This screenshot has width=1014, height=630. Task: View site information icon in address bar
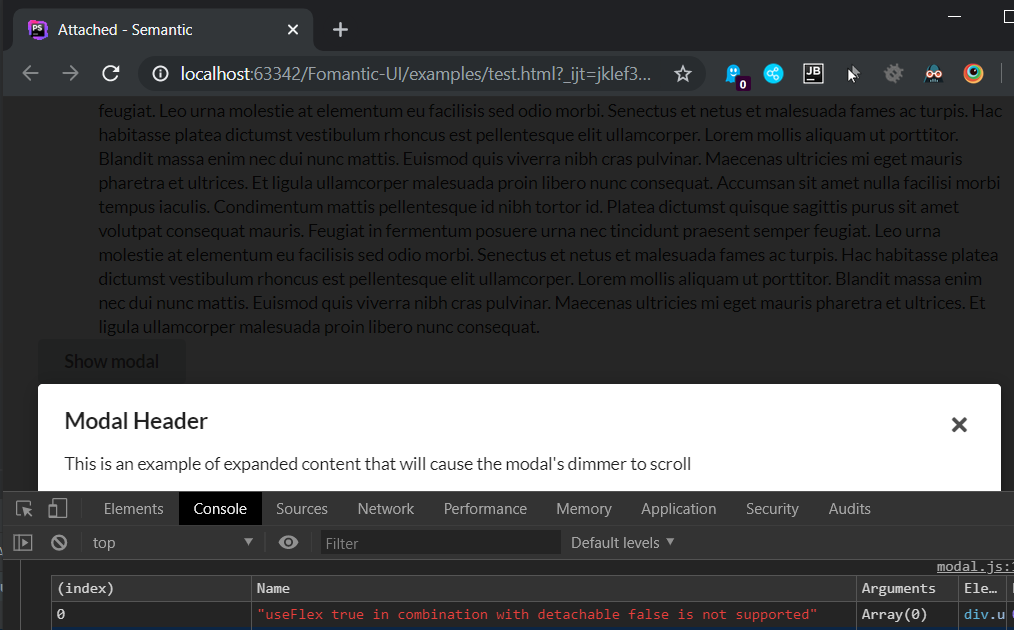[160, 74]
